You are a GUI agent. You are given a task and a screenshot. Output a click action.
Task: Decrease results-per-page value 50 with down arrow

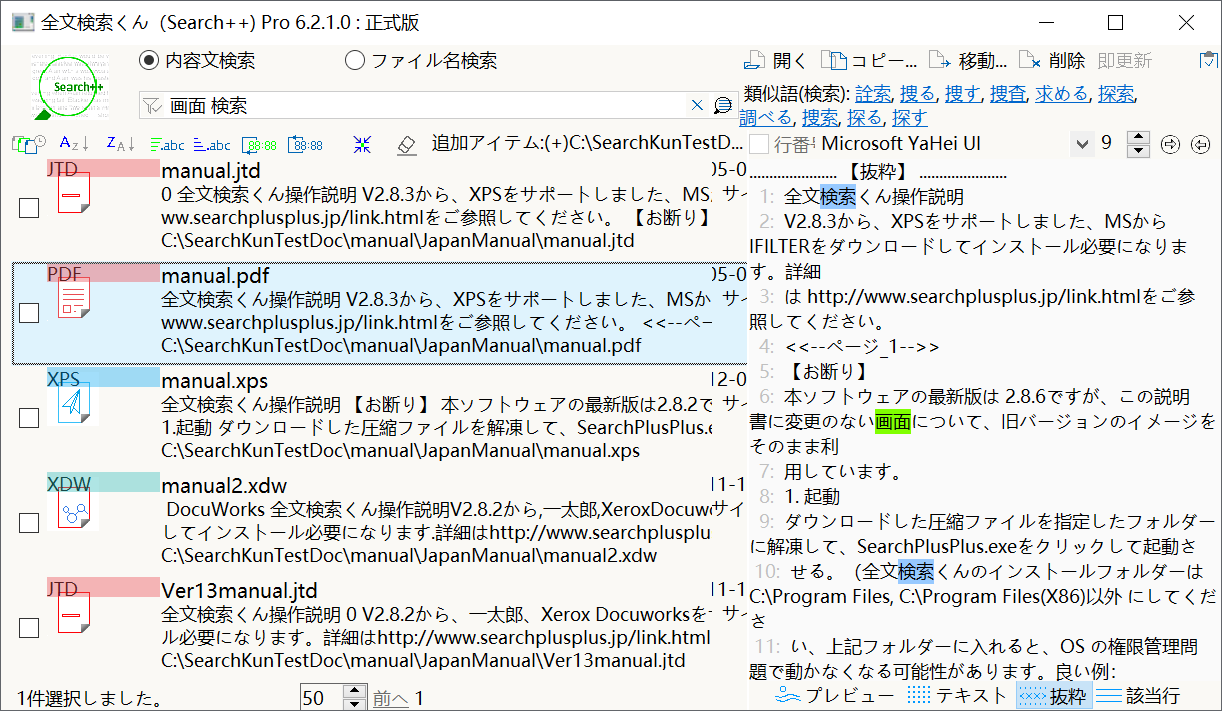[x=354, y=703]
